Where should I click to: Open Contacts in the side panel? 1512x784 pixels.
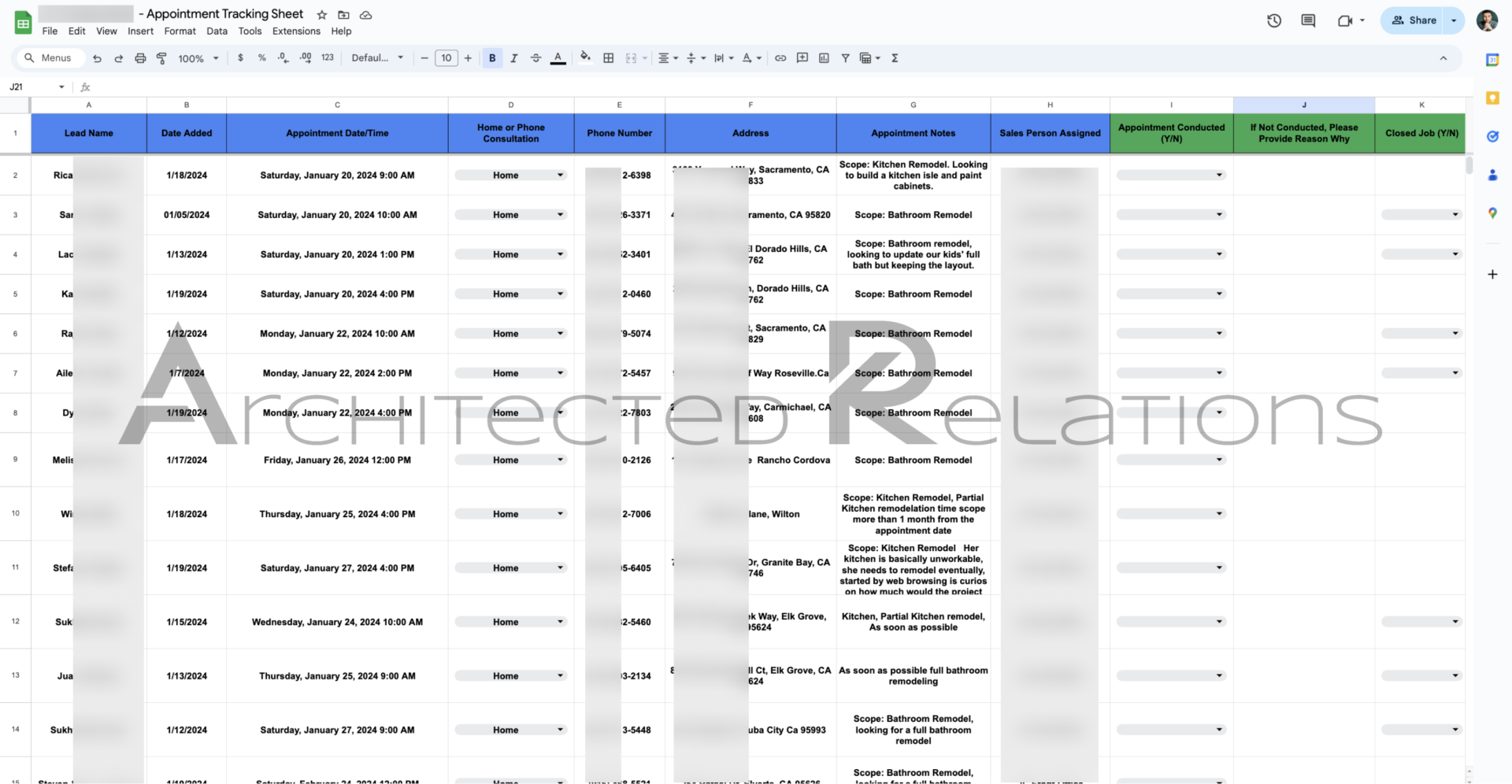click(1492, 175)
